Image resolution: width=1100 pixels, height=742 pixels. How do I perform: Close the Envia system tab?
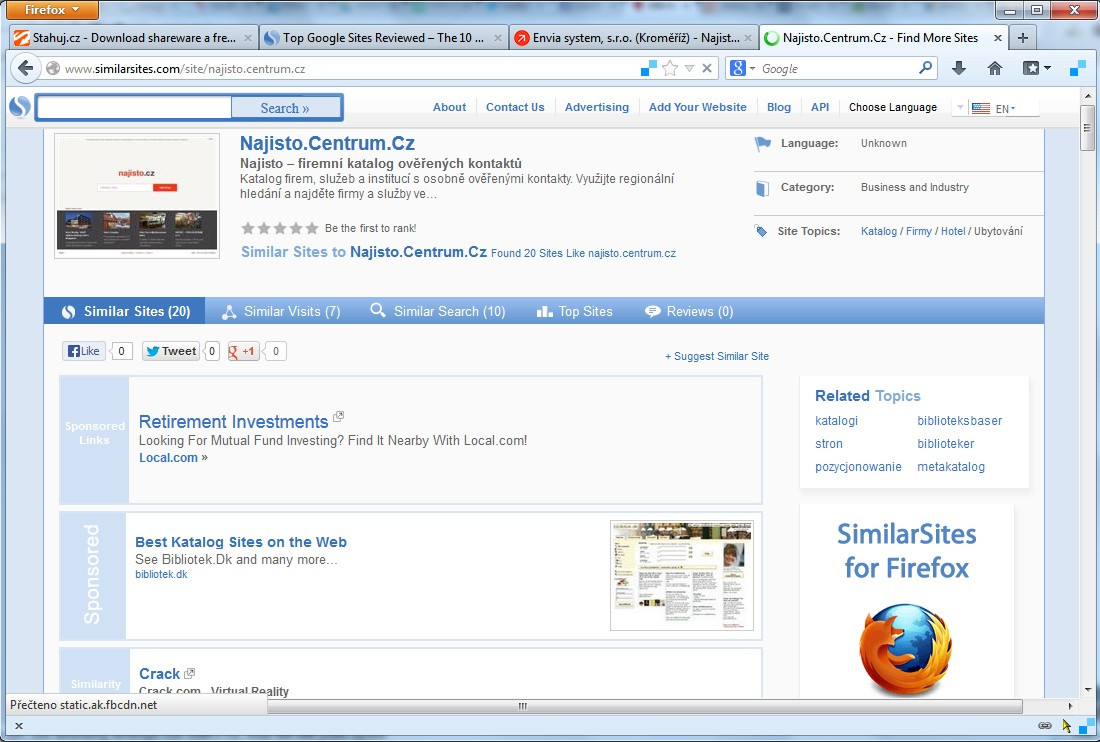748,38
